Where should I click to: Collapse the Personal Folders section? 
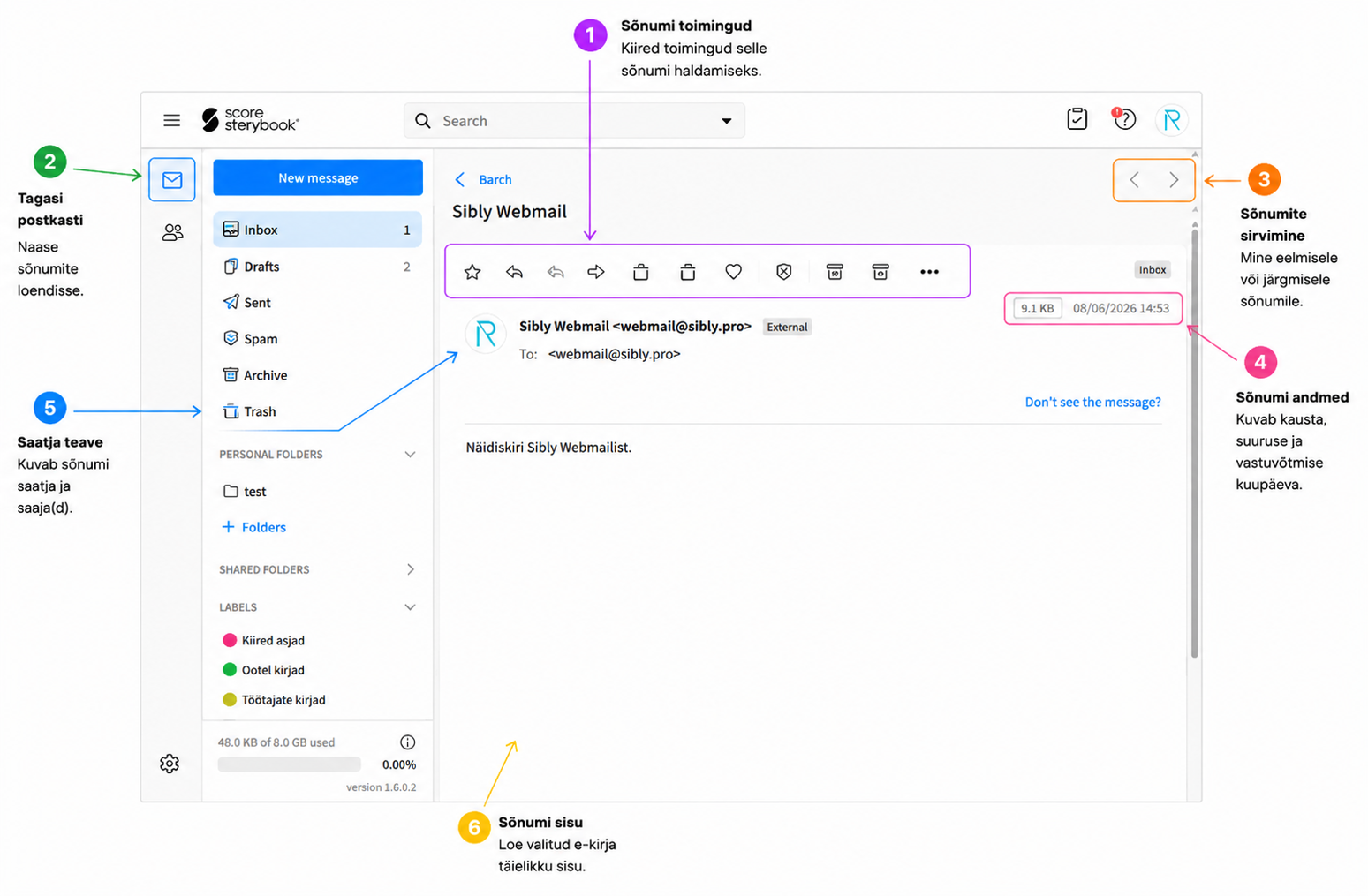(x=410, y=455)
